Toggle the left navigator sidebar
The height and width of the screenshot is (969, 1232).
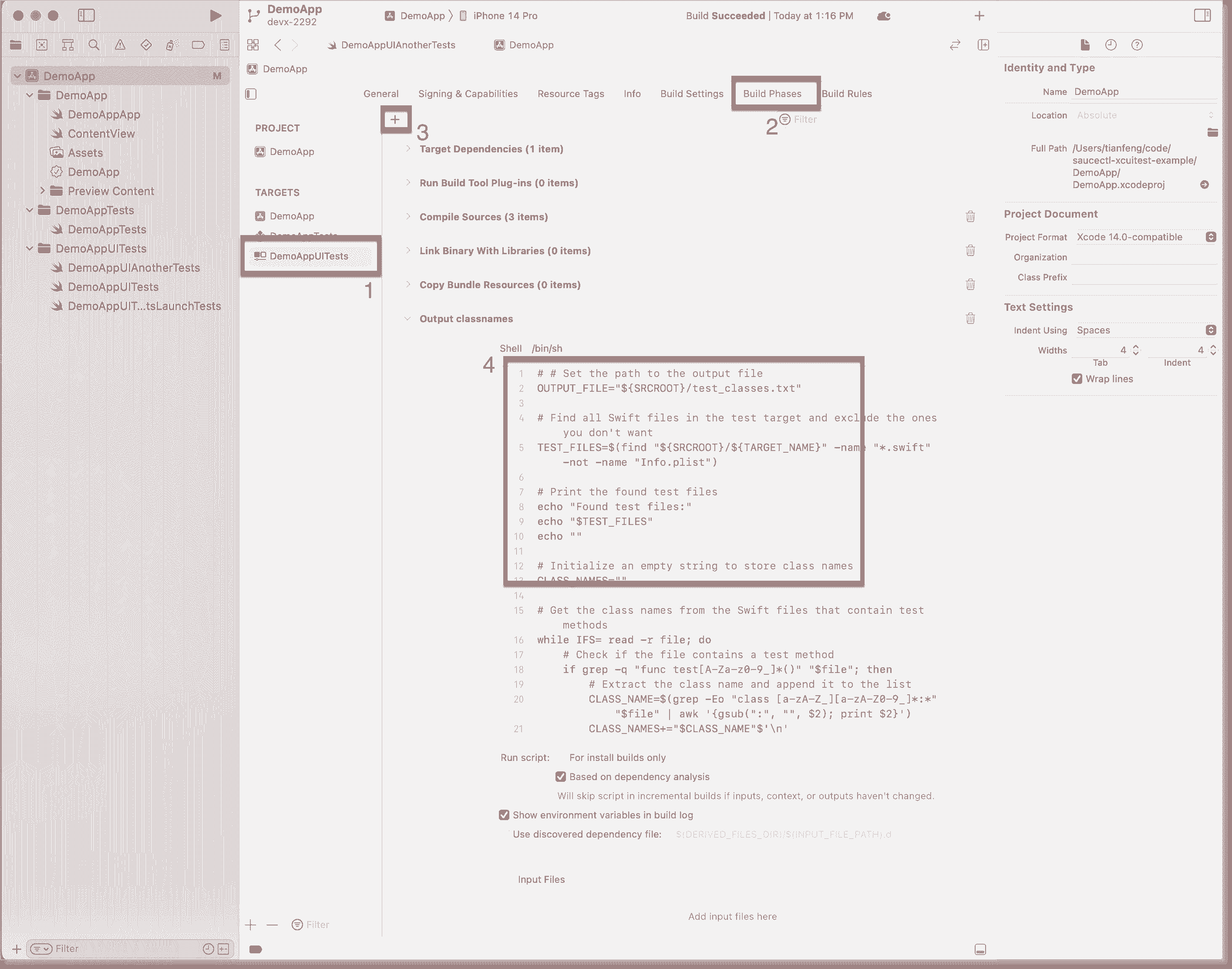pyautogui.click(x=87, y=16)
